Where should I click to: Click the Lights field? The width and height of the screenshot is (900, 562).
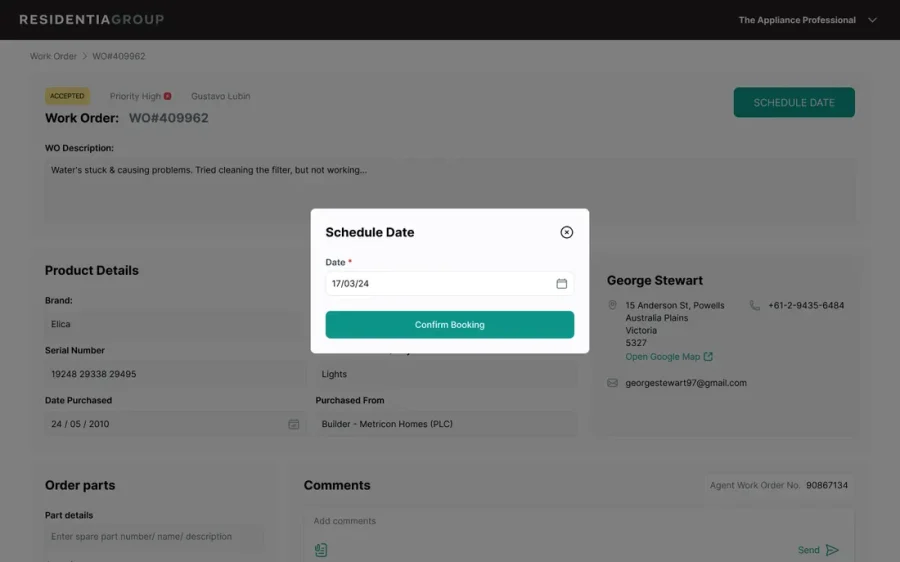(x=446, y=374)
